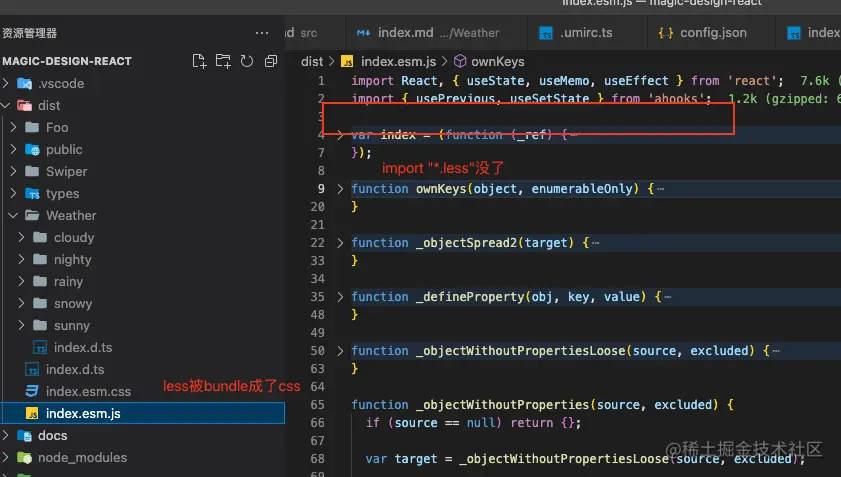The width and height of the screenshot is (841, 477).
Task: Select the MAGIC-DESIGN-REACT project header
Action: click(67, 61)
